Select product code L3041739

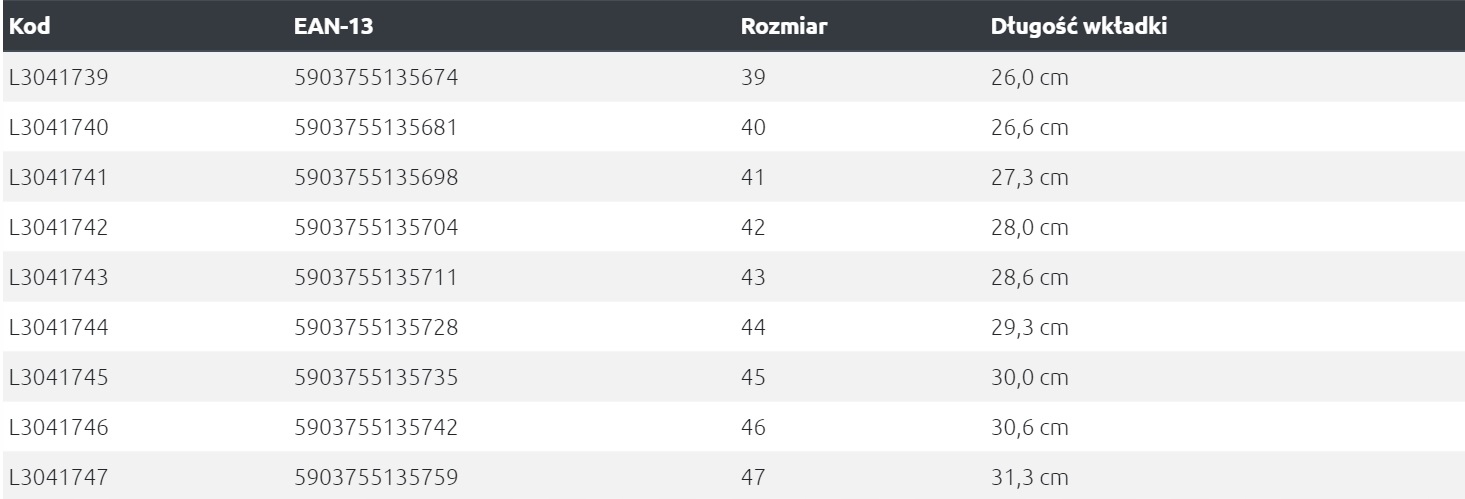58,77
